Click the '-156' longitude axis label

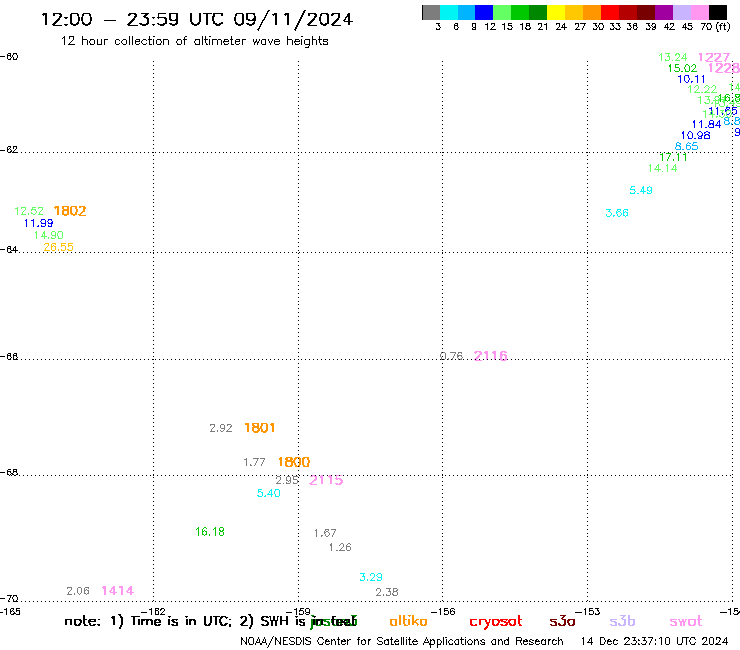[x=443, y=612]
